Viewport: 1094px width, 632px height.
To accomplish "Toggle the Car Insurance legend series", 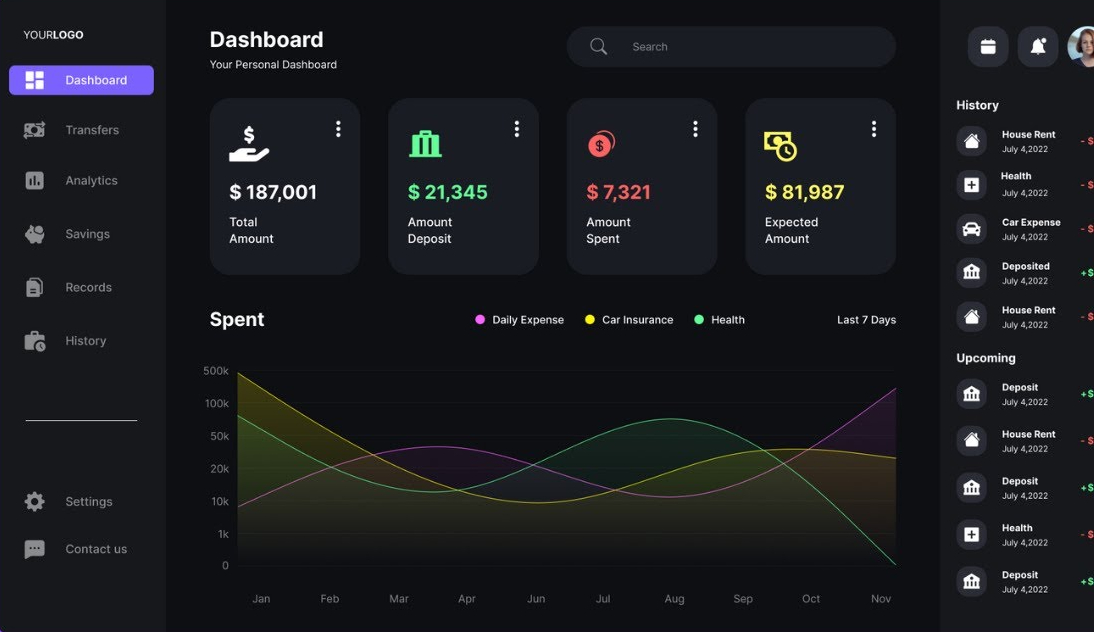I will (x=629, y=319).
